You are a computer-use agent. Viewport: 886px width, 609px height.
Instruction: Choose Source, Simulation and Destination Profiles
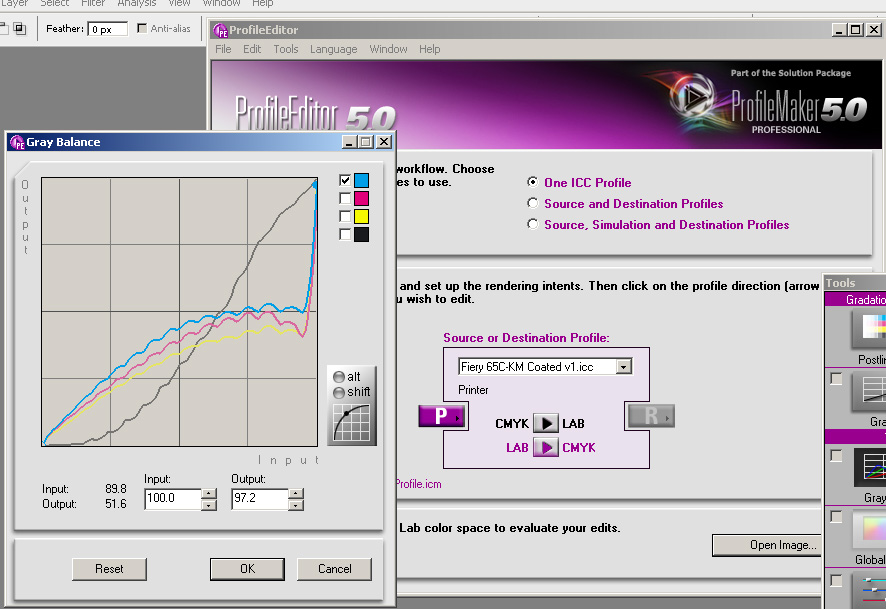point(532,224)
